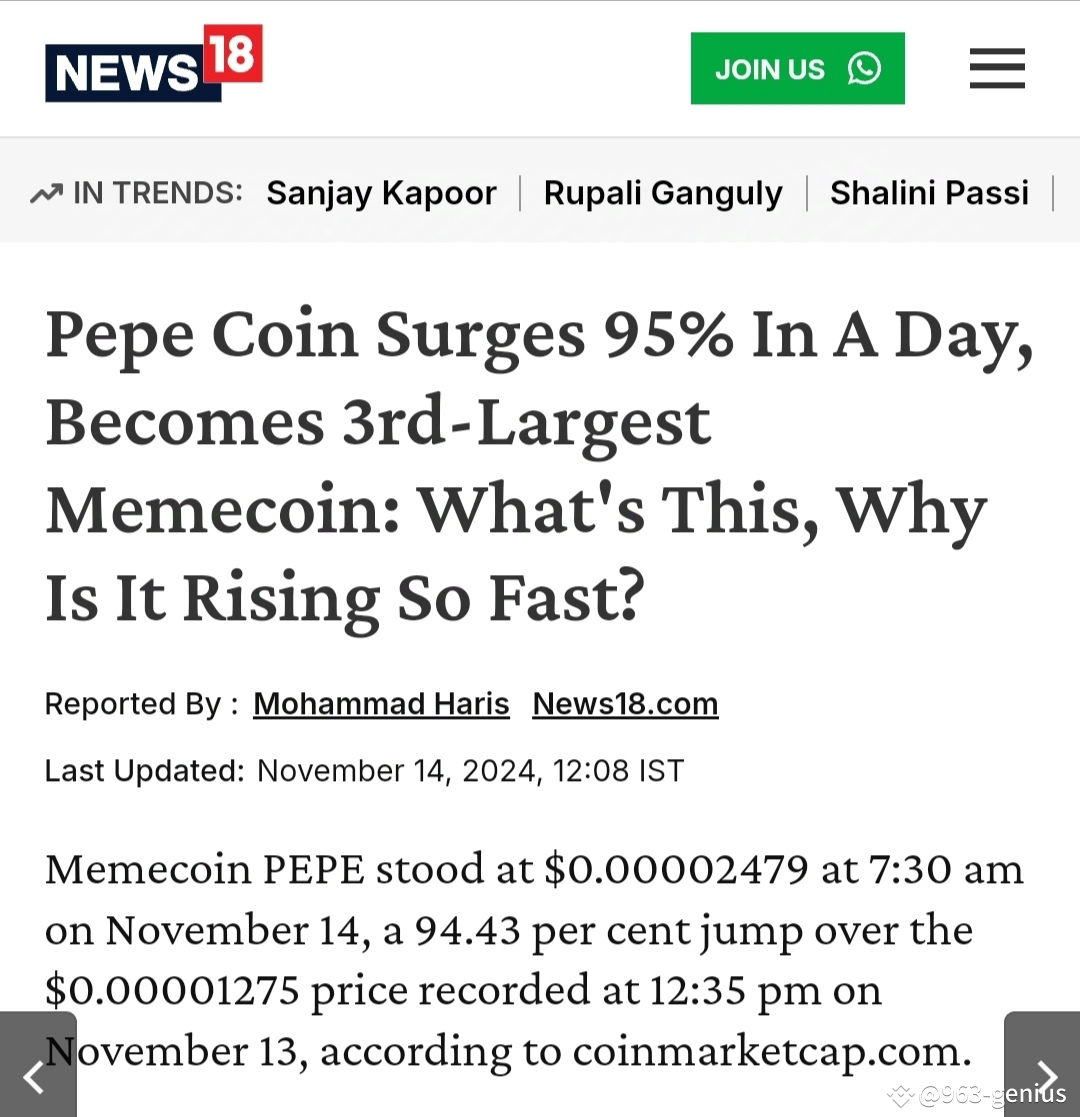Screen dimensions: 1080x1117
Task: Open the hamburger menu
Action: tap(996, 69)
